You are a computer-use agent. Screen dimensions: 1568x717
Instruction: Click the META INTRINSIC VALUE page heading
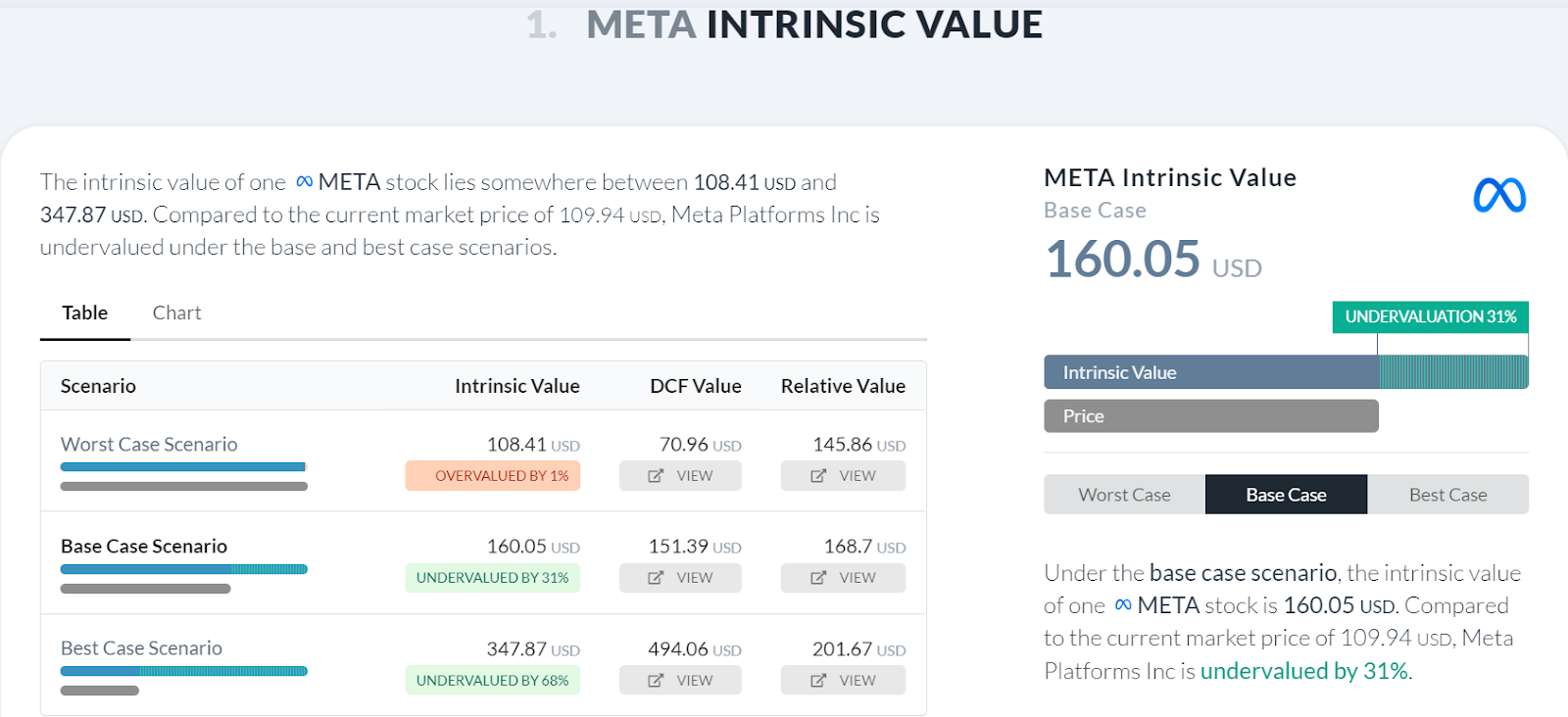pyautogui.click(x=814, y=24)
